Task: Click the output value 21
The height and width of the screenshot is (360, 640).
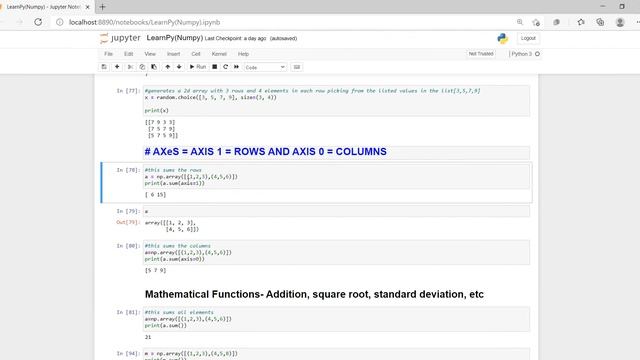Action: (148, 337)
